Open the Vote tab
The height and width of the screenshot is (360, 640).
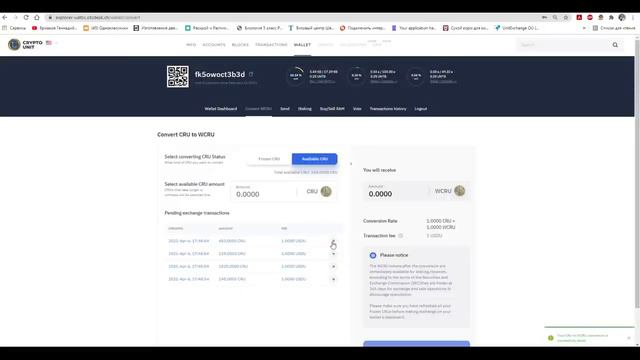pyautogui.click(x=357, y=109)
